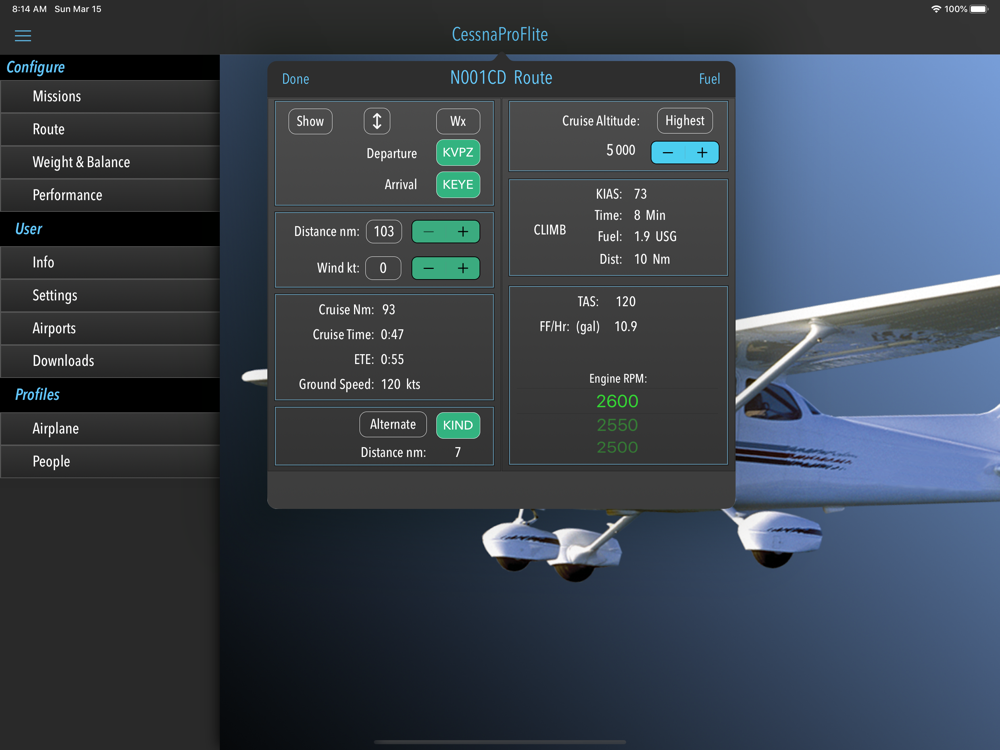Viewport: 1000px width, 750px height.
Task: Tap the Wx weather button
Action: coord(458,121)
